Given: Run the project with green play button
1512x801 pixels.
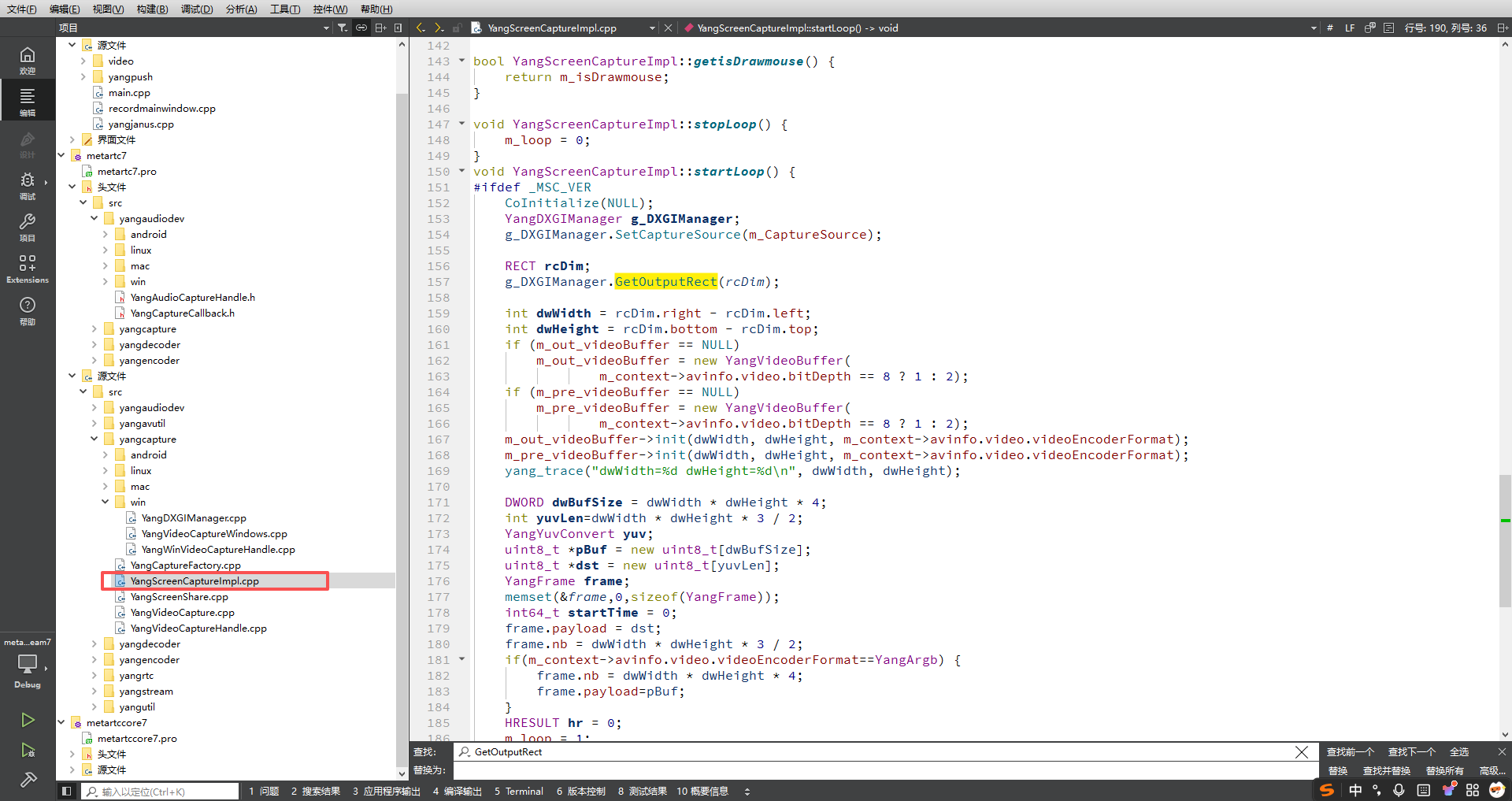Looking at the screenshot, I should tap(28, 720).
